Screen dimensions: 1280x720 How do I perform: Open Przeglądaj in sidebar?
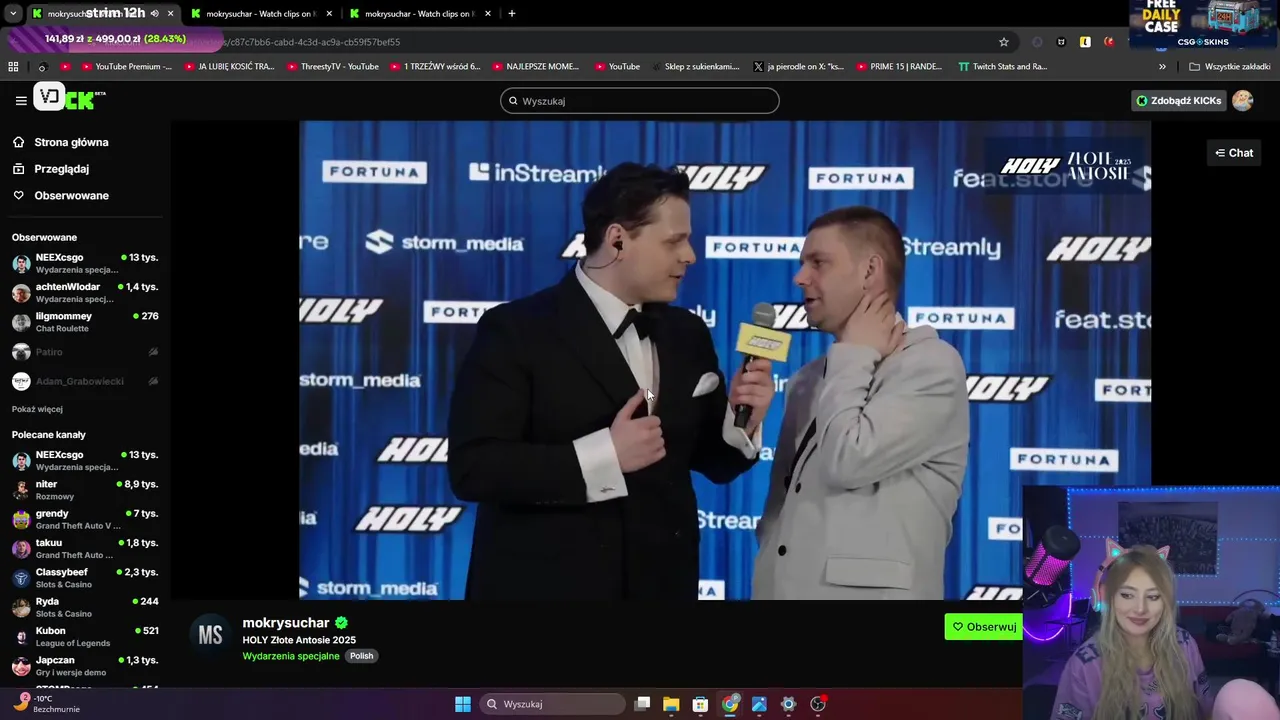click(x=61, y=169)
